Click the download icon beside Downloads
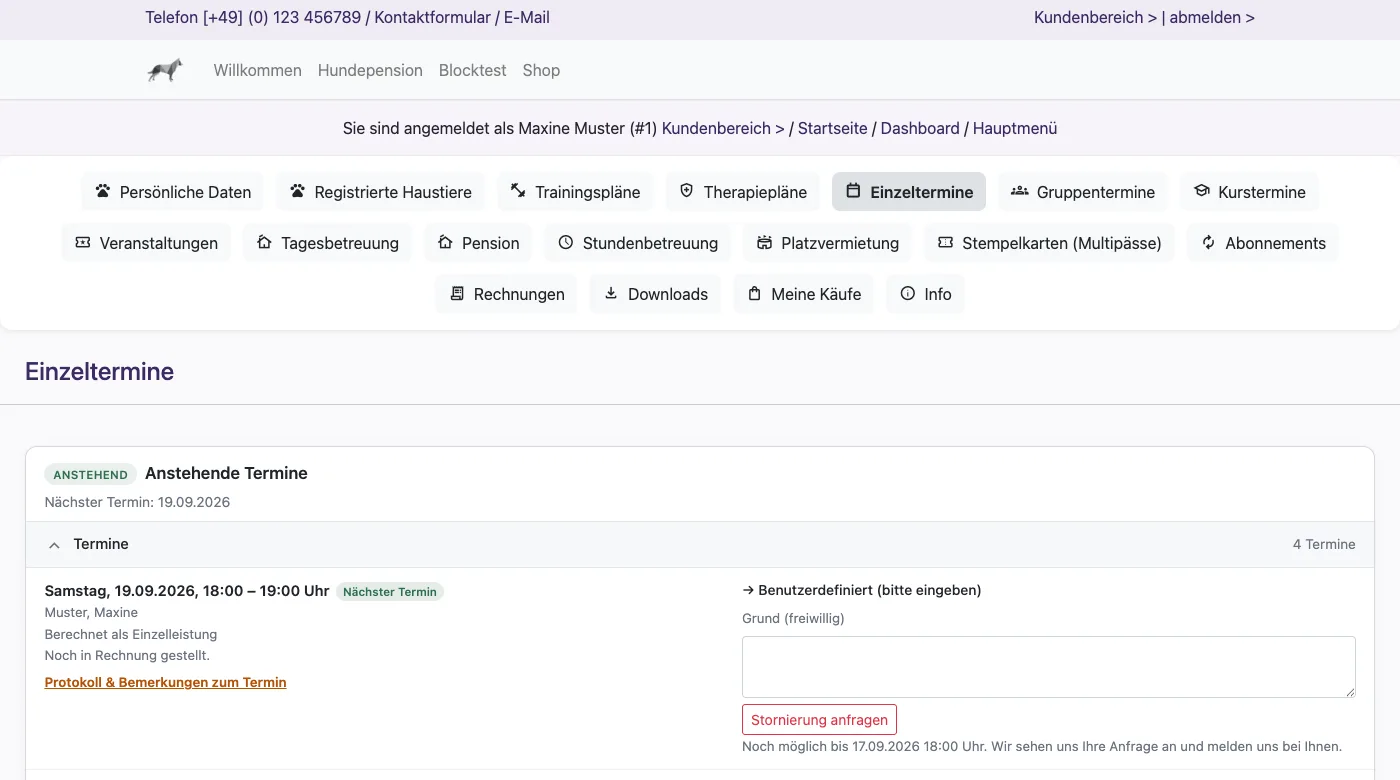The image size is (1400, 780). point(611,293)
